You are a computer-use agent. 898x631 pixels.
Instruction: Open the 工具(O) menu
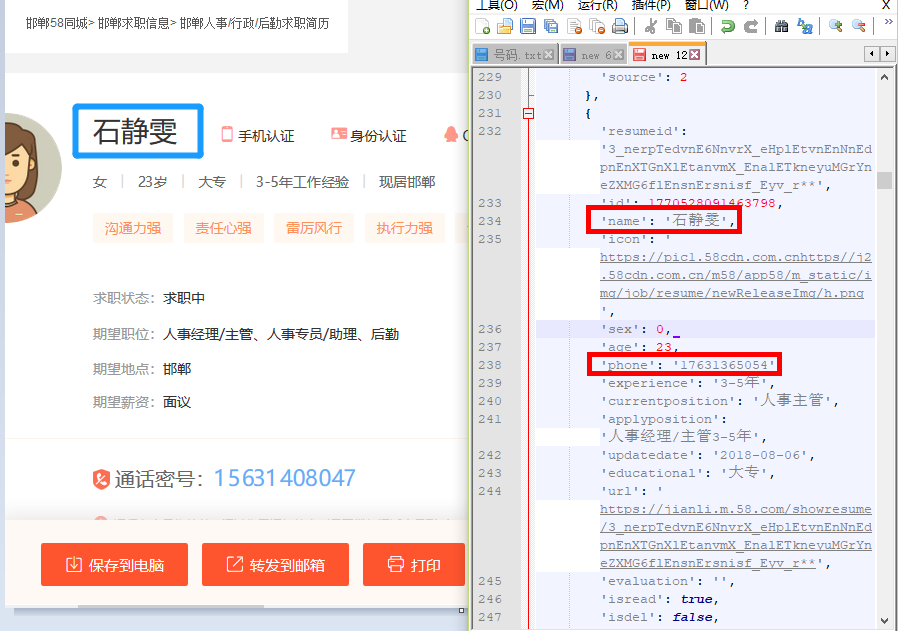click(x=497, y=5)
